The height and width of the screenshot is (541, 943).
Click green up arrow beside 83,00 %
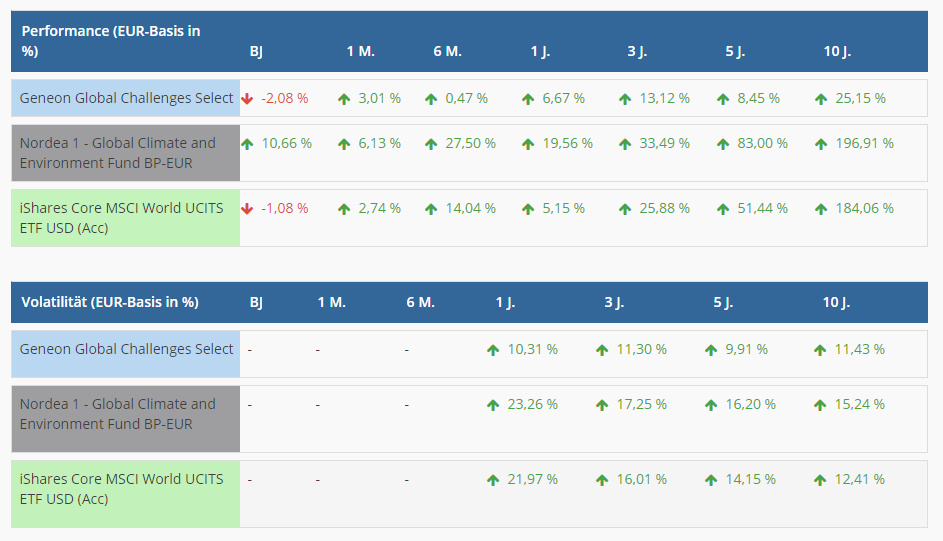pyautogui.click(x=723, y=144)
